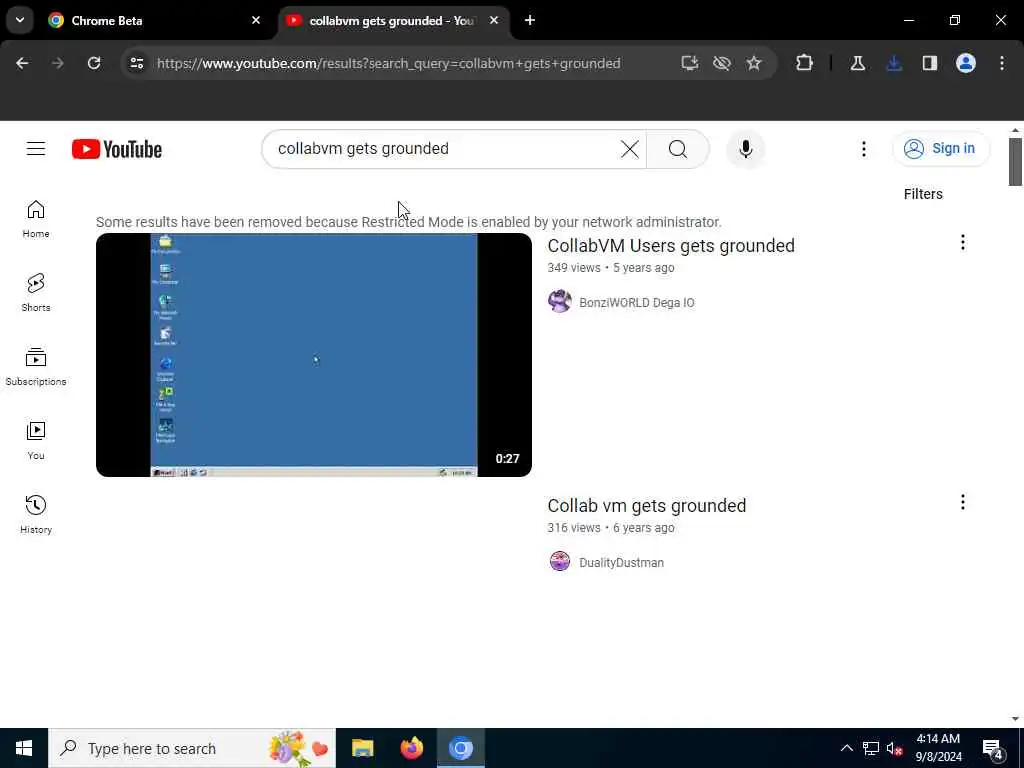Open the search Filters
1024x768 pixels.
pyautogui.click(x=923, y=194)
